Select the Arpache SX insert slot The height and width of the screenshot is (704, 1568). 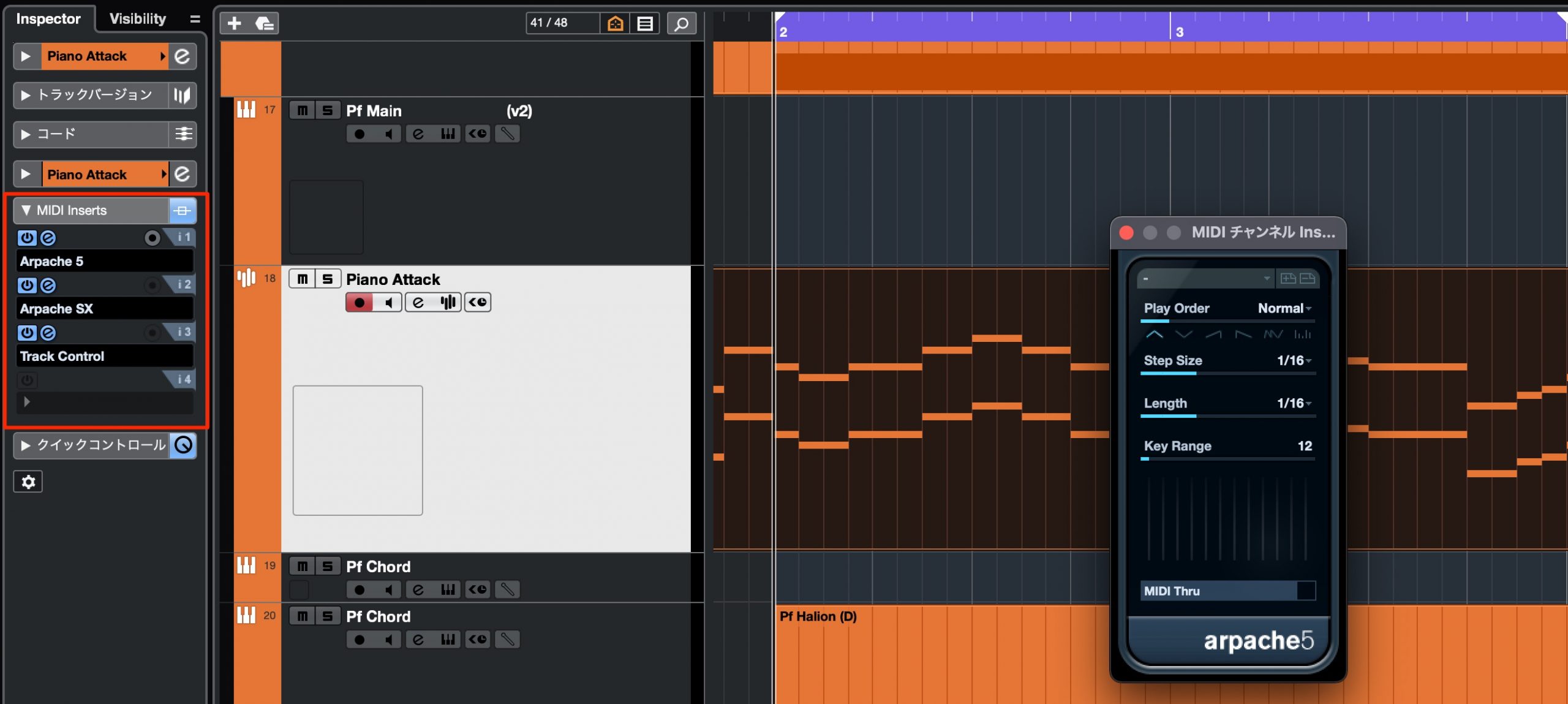click(105, 309)
